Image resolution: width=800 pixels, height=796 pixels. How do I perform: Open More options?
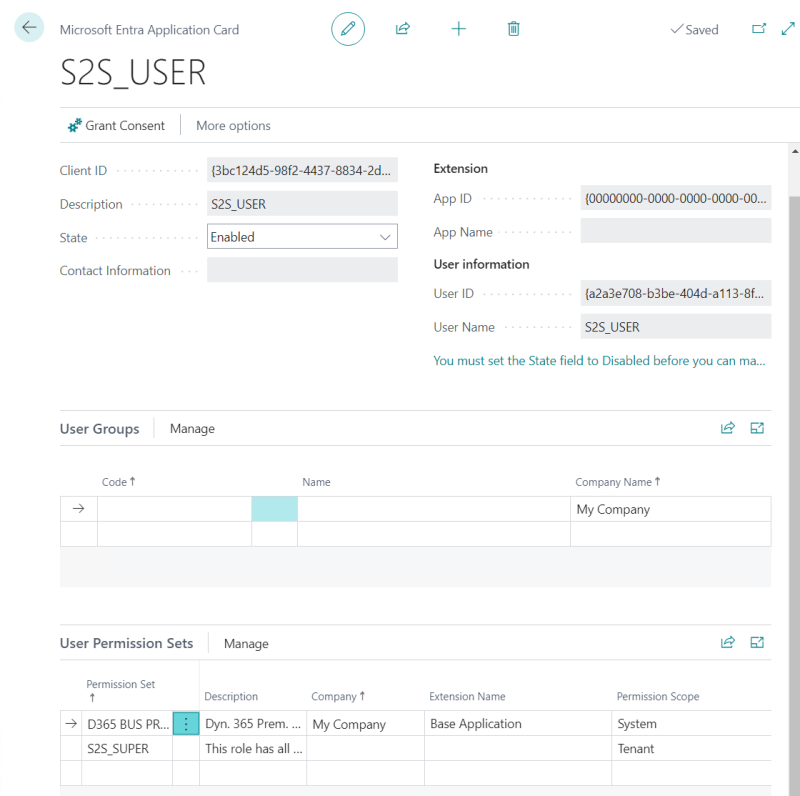pos(233,126)
